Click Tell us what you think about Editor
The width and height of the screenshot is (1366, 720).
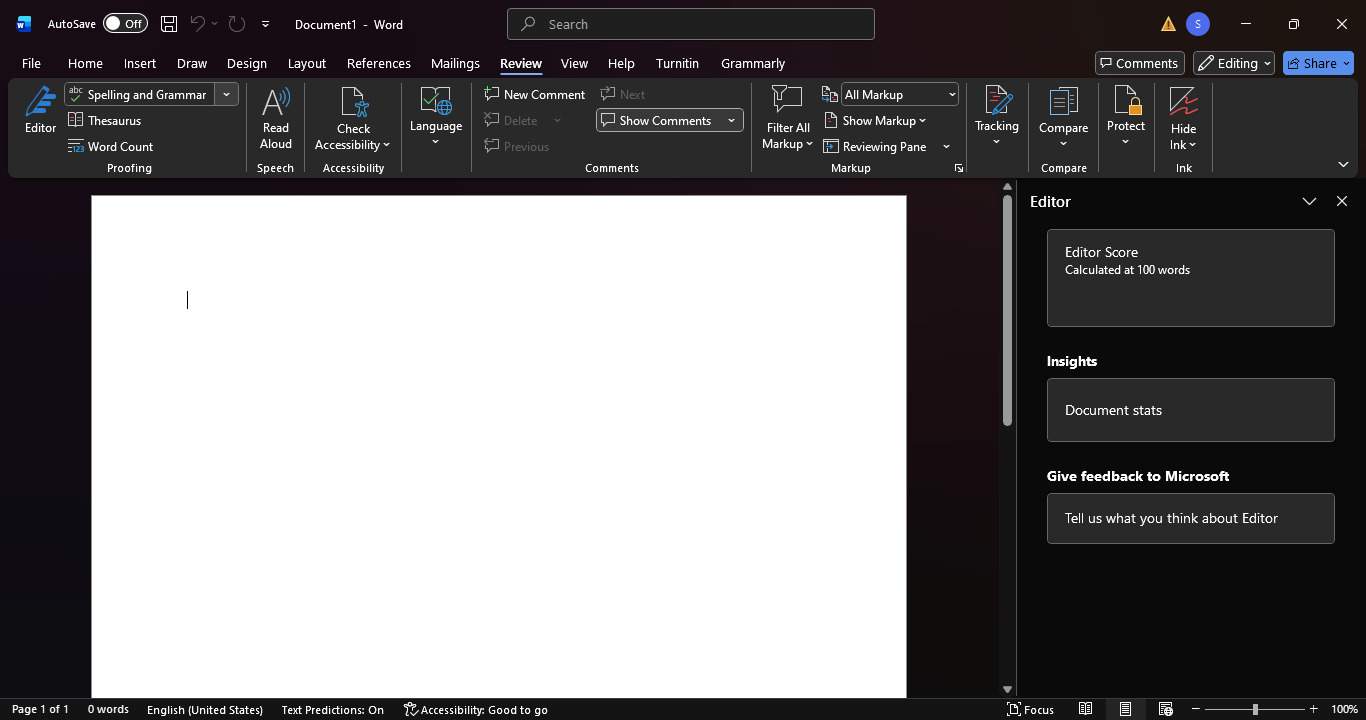point(1190,518)
